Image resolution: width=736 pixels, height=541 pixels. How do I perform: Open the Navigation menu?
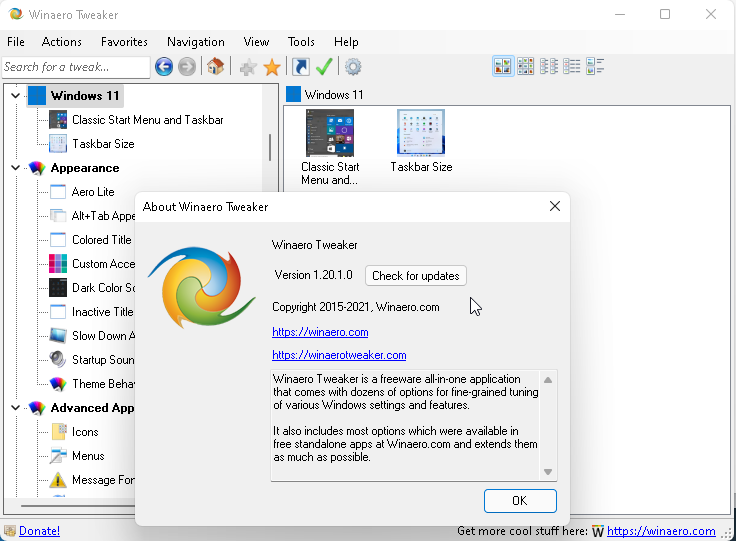point(196,42)
